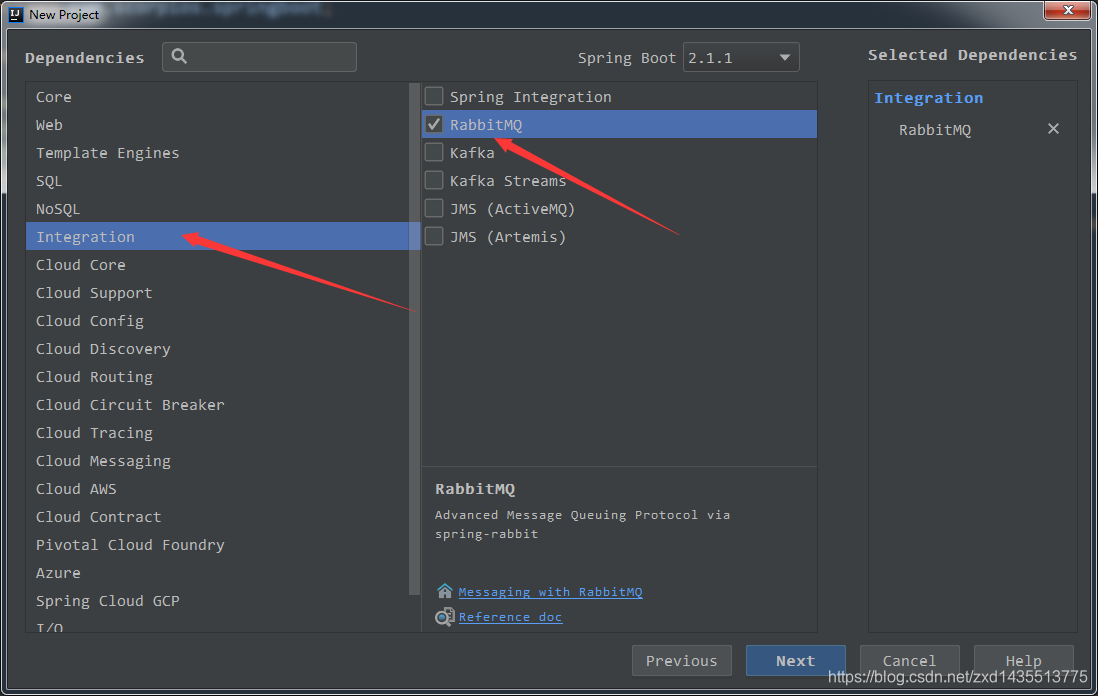Select Spring Cloud GCP category
This screenshot has width=1098, height=696.
pyautogui.click(x=217, y=601)
